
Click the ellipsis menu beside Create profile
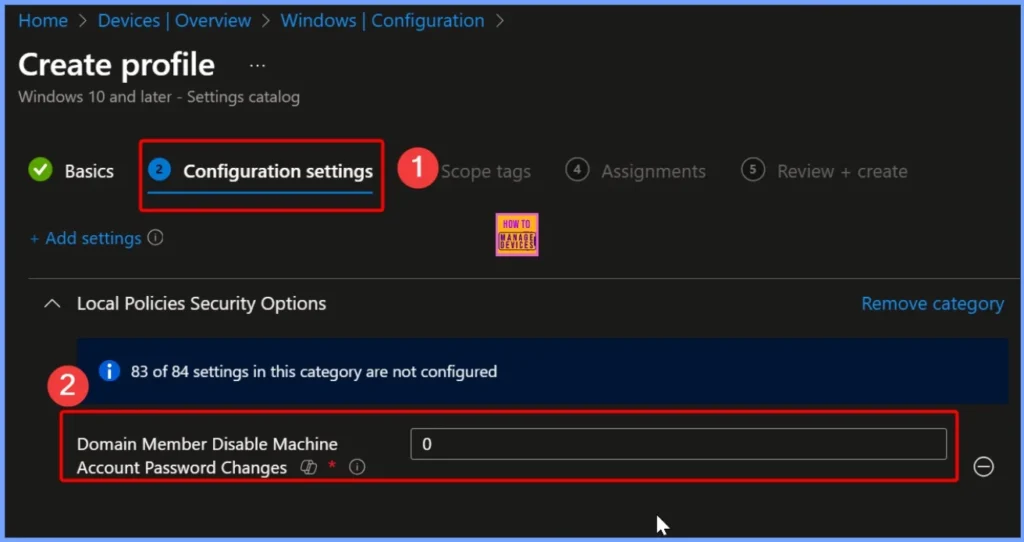tap(258, 65)
